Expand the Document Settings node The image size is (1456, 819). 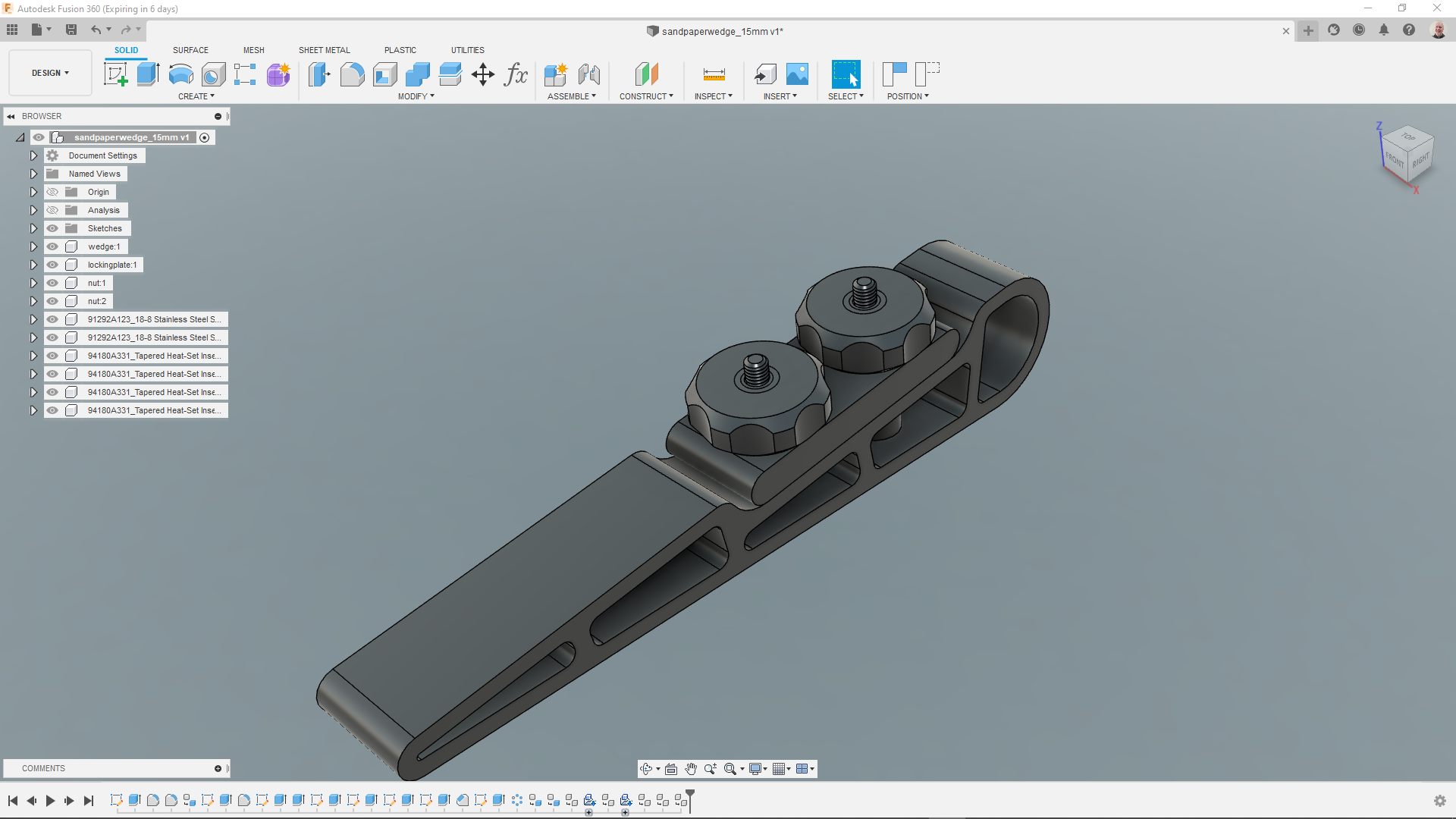coord(33,155)
